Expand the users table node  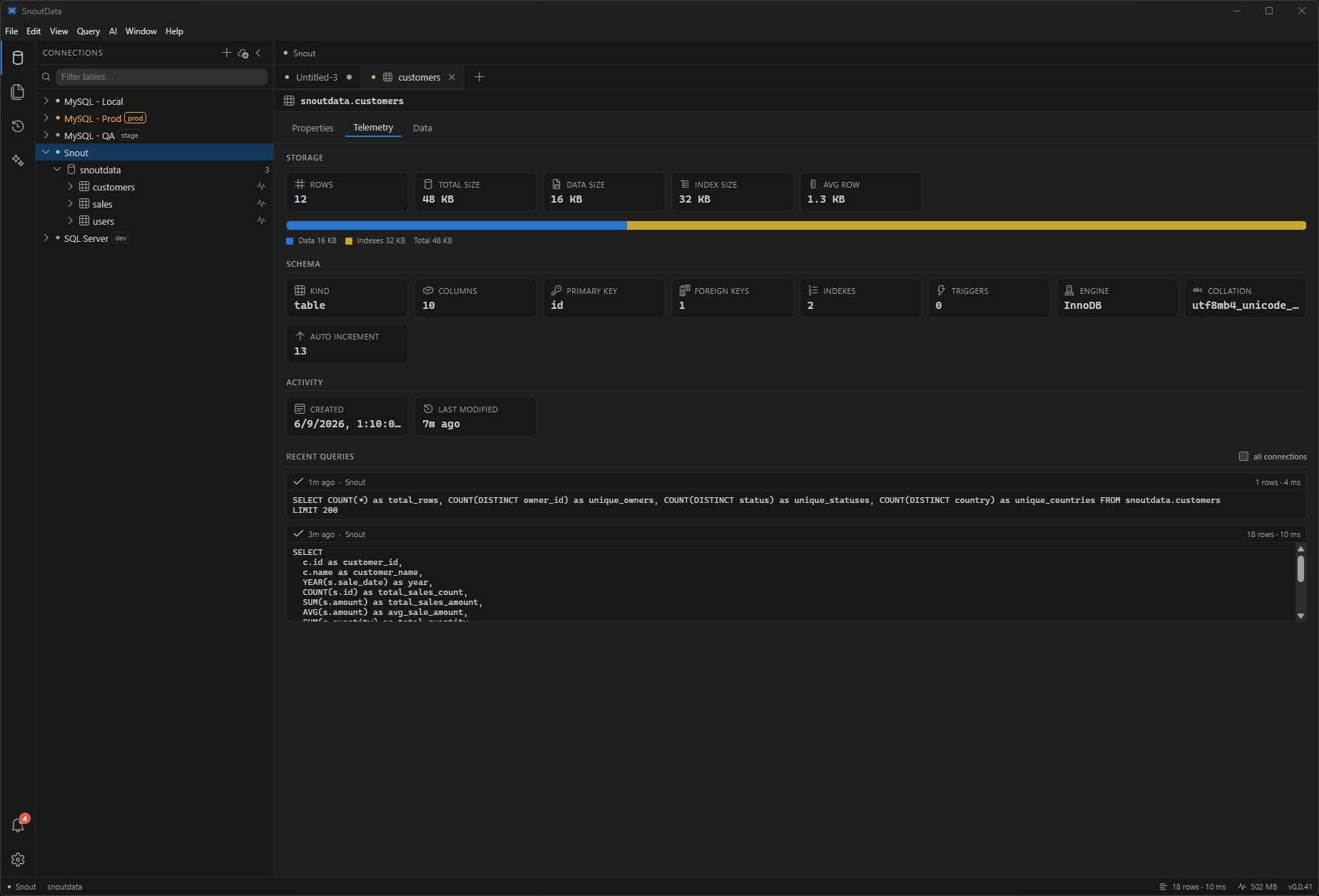(x=71, y=221)
